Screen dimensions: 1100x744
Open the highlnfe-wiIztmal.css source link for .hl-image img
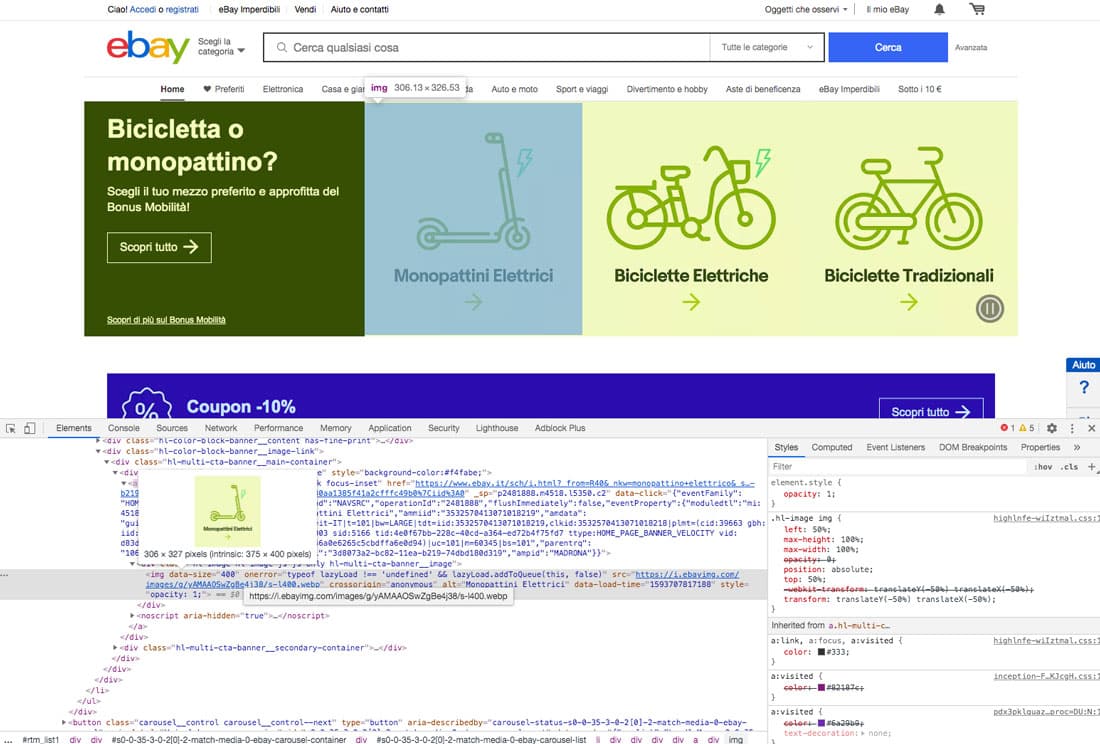[x=1046, y=518]
